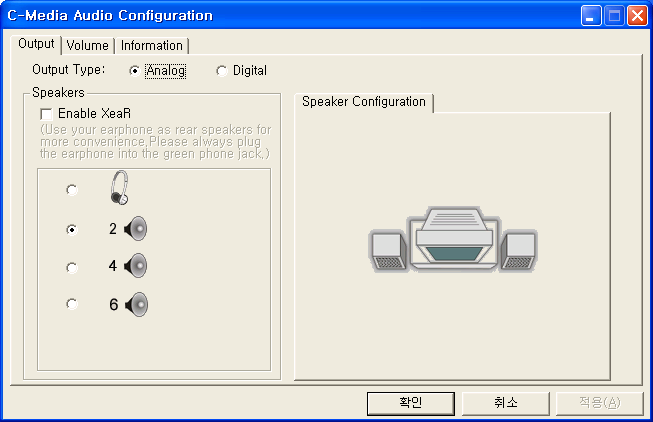This screenshot has height=422, width=653.
Task: Confirm with the 확인 button
Action: click(x=411, y=403)
